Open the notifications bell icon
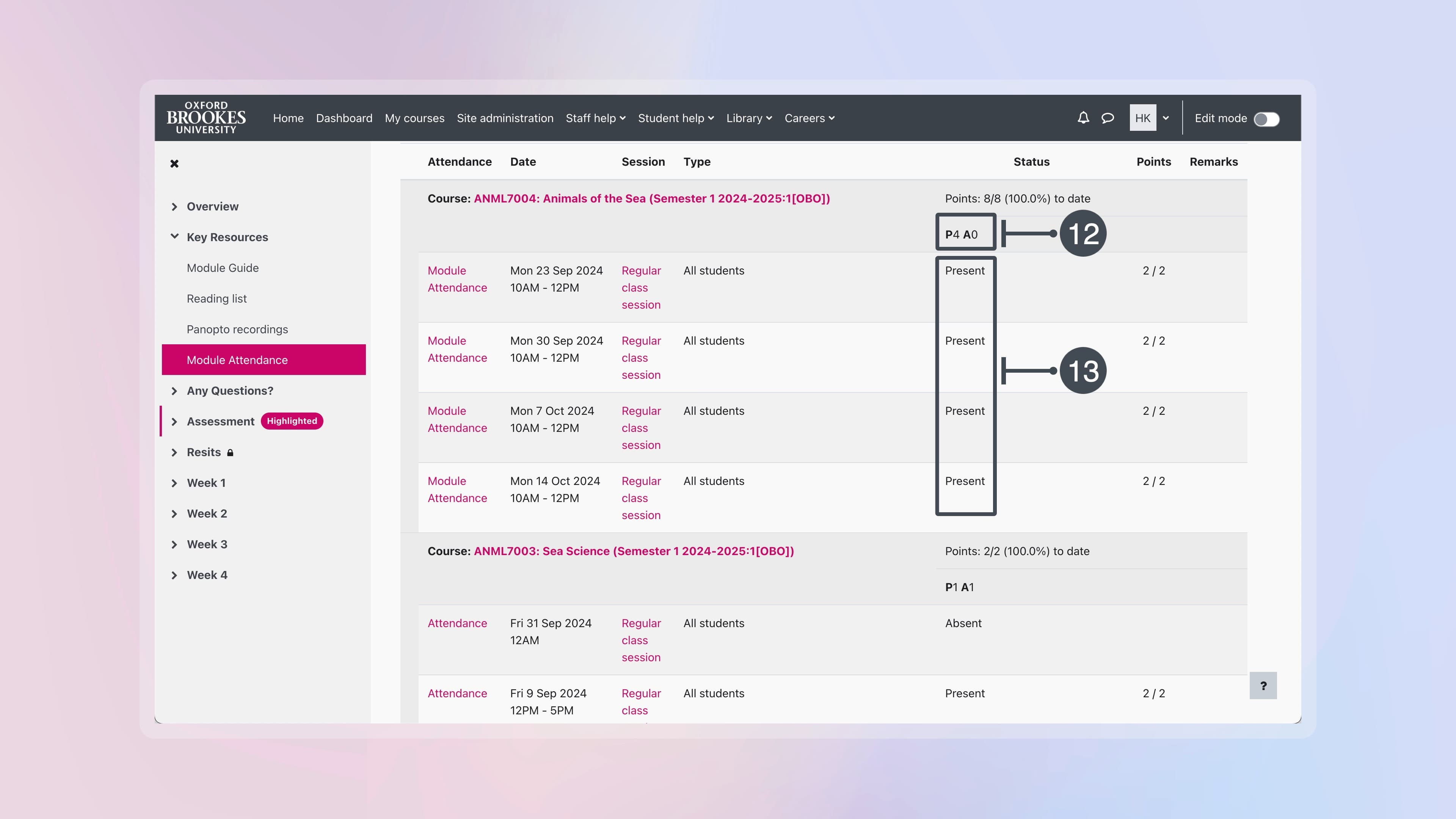 1083,118
